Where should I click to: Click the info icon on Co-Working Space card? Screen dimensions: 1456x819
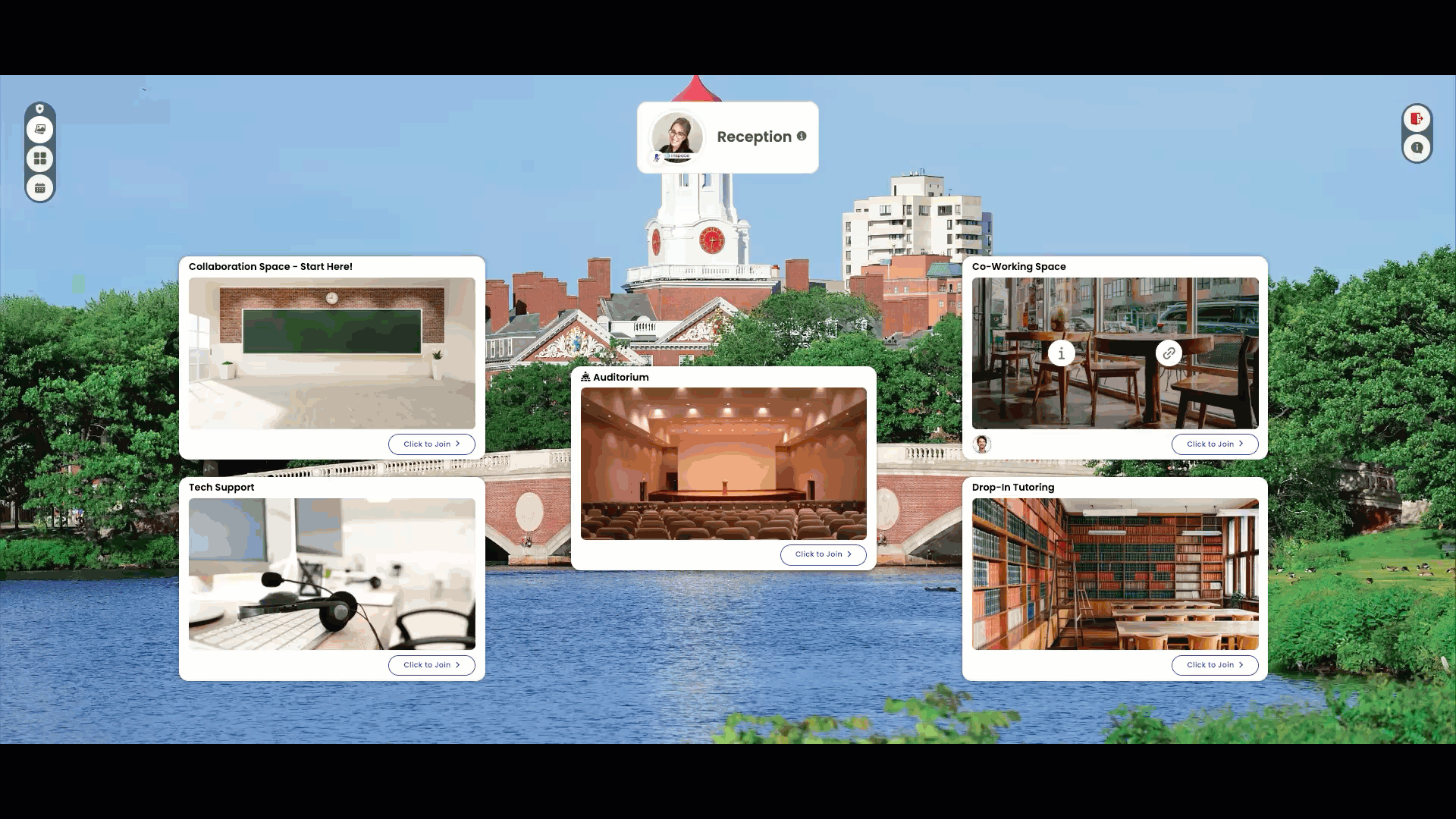point(1061,353)
